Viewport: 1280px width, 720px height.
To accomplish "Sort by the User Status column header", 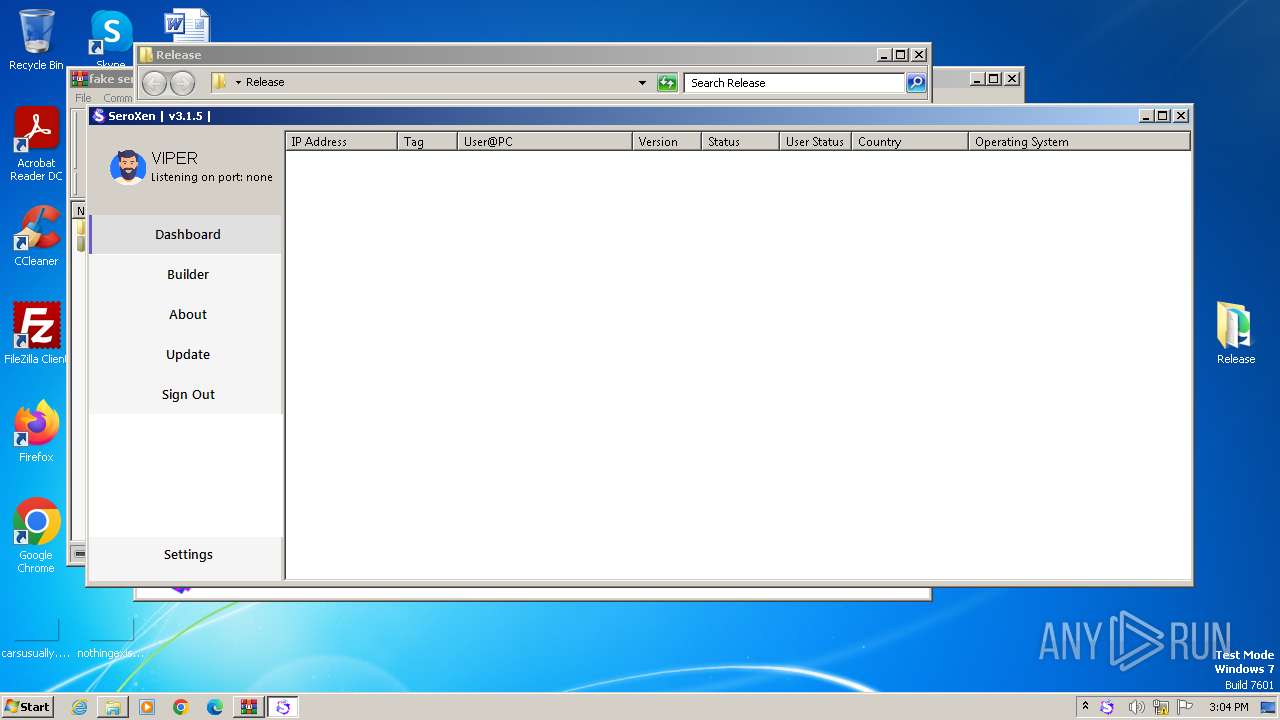I will pyautogui.click(x=815, y=142).
